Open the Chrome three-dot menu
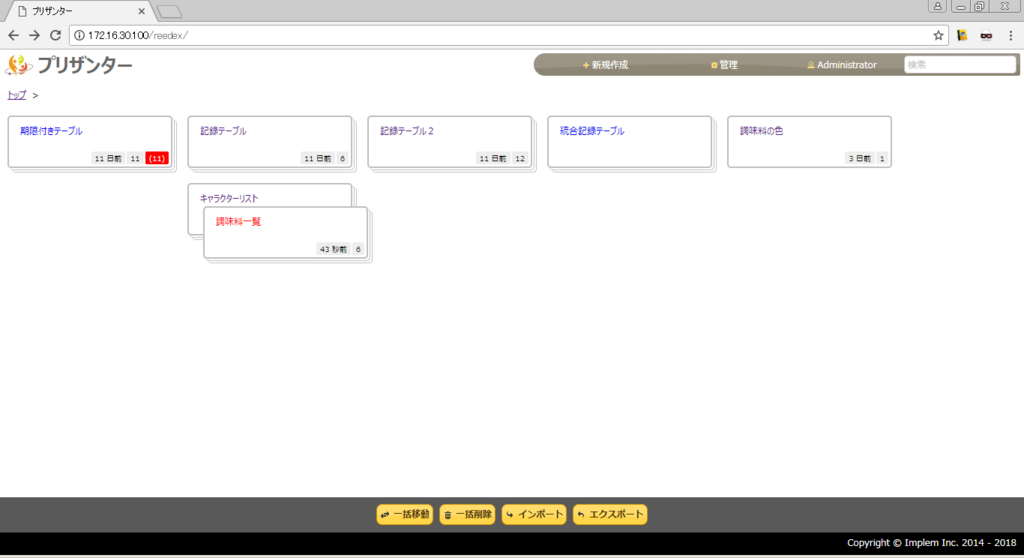 coord(1010,35)
